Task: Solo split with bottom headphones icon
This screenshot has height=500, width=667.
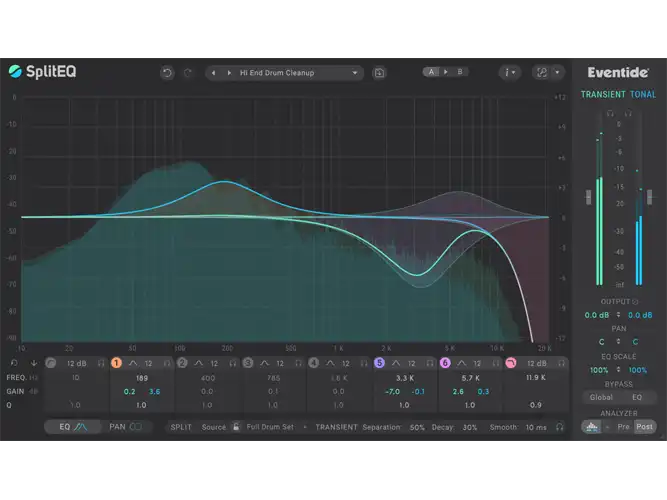Action: coord(560,426)
